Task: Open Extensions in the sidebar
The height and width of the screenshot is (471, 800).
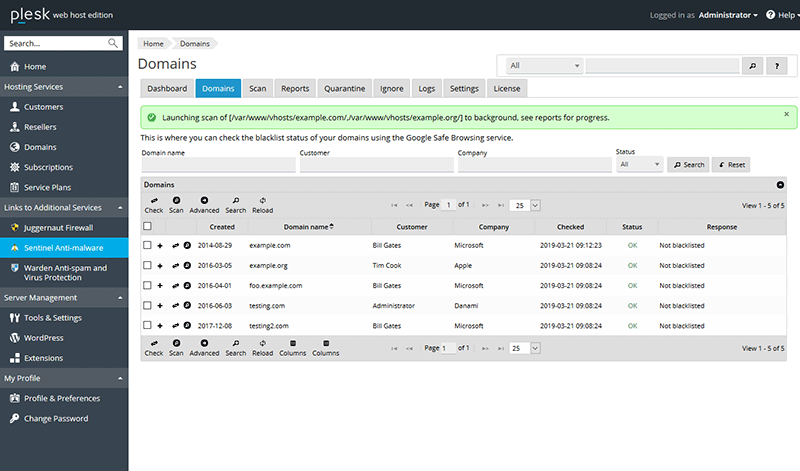Action: [x=43, y=358]
